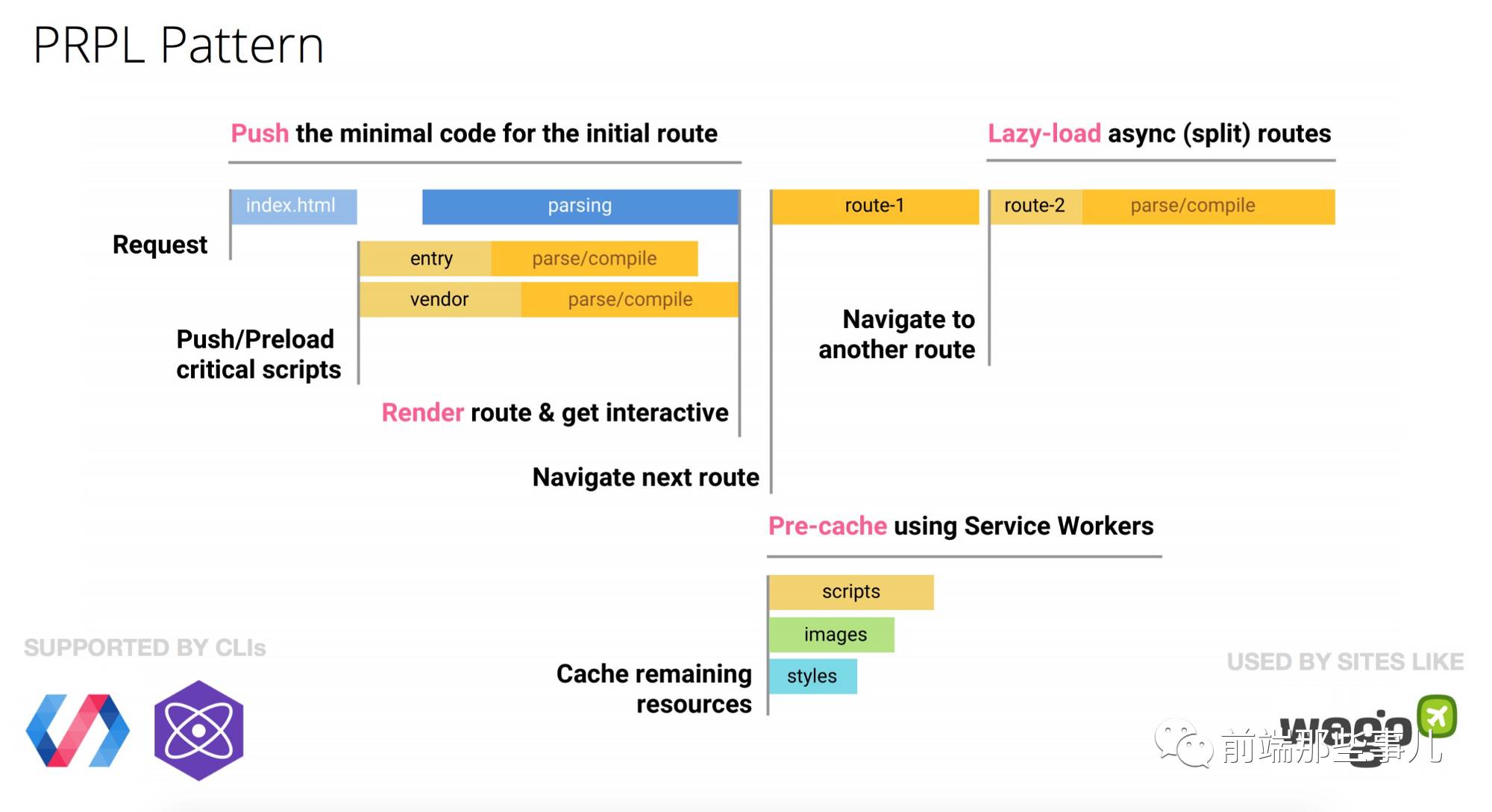This screenshot has width=1492, height=812.
Task: Click the pink Lazy-load heading word
Action: click(x=1044, y=133)
